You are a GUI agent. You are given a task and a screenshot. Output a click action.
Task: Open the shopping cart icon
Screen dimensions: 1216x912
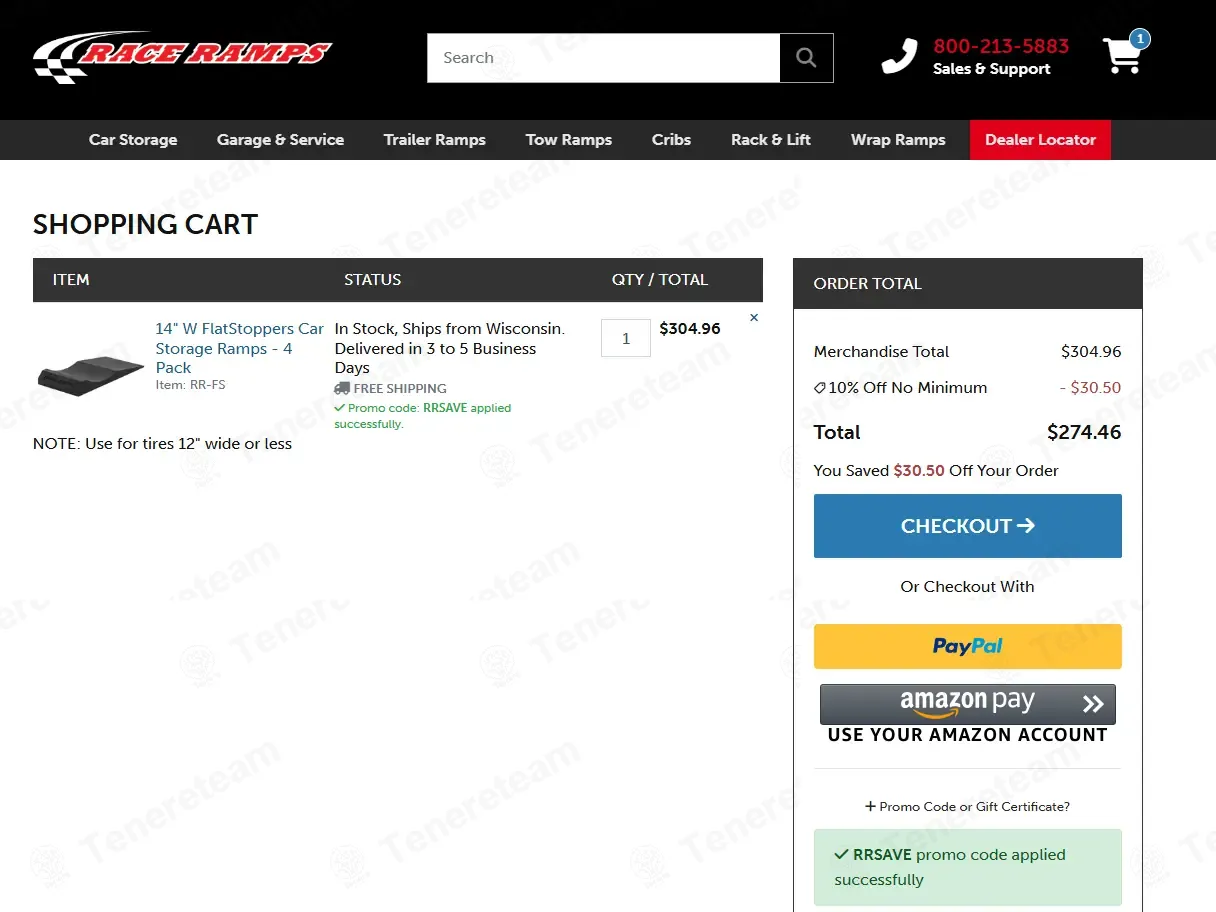[1123, 56]
